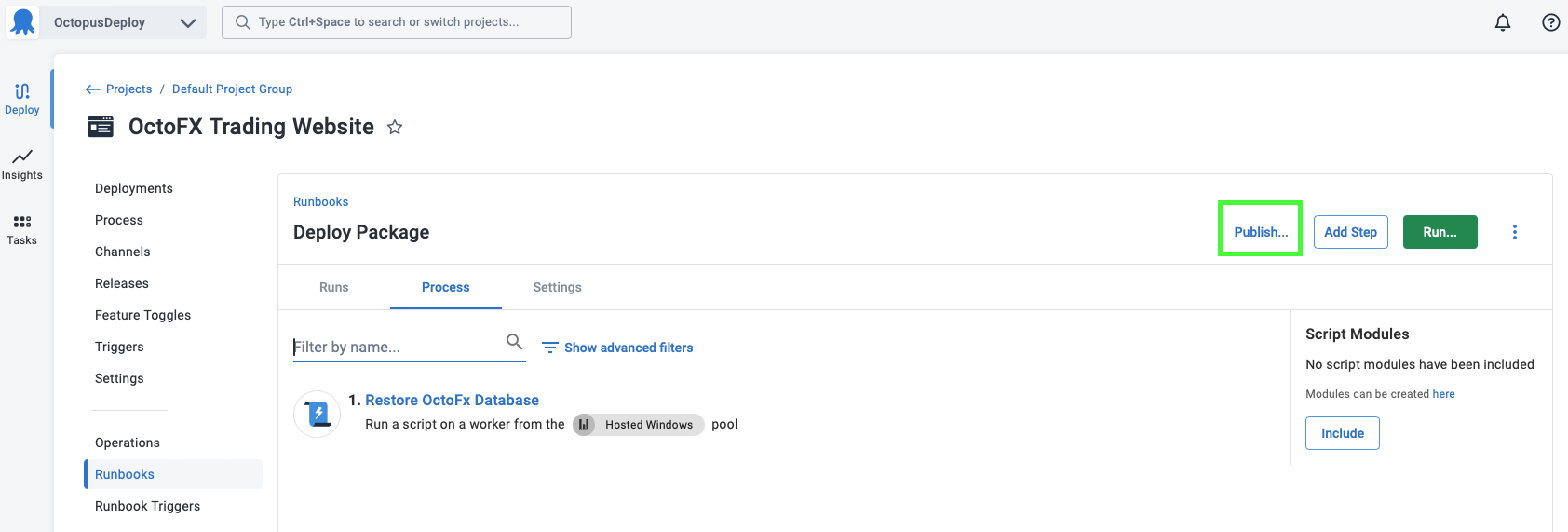This screenshot has width=1568, height=532.
Task: Click the worker pool icon in Hosted Windows chip
Action: [584, 425]
